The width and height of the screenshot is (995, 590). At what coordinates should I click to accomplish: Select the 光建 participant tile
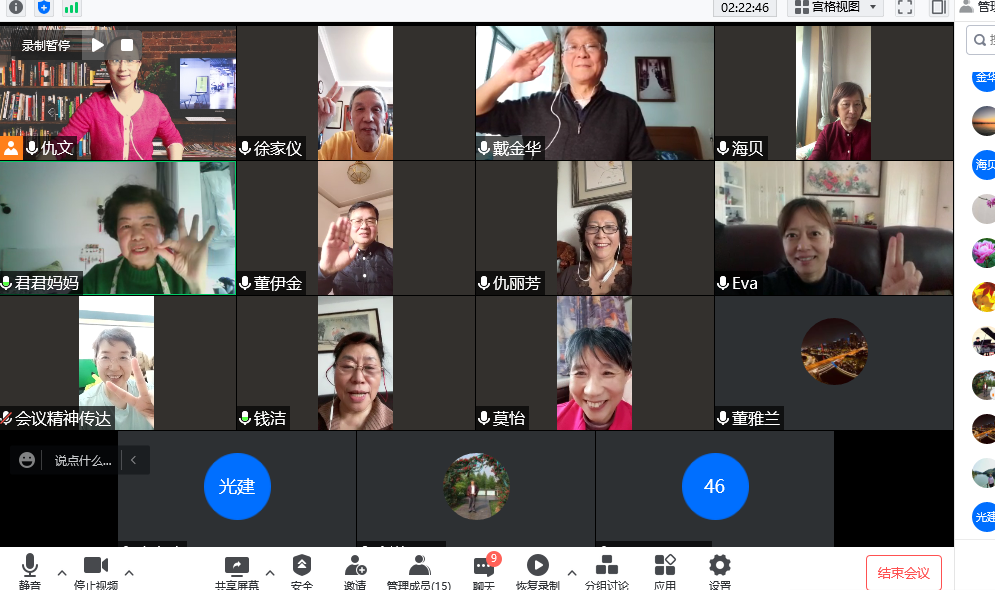[237, 487]
